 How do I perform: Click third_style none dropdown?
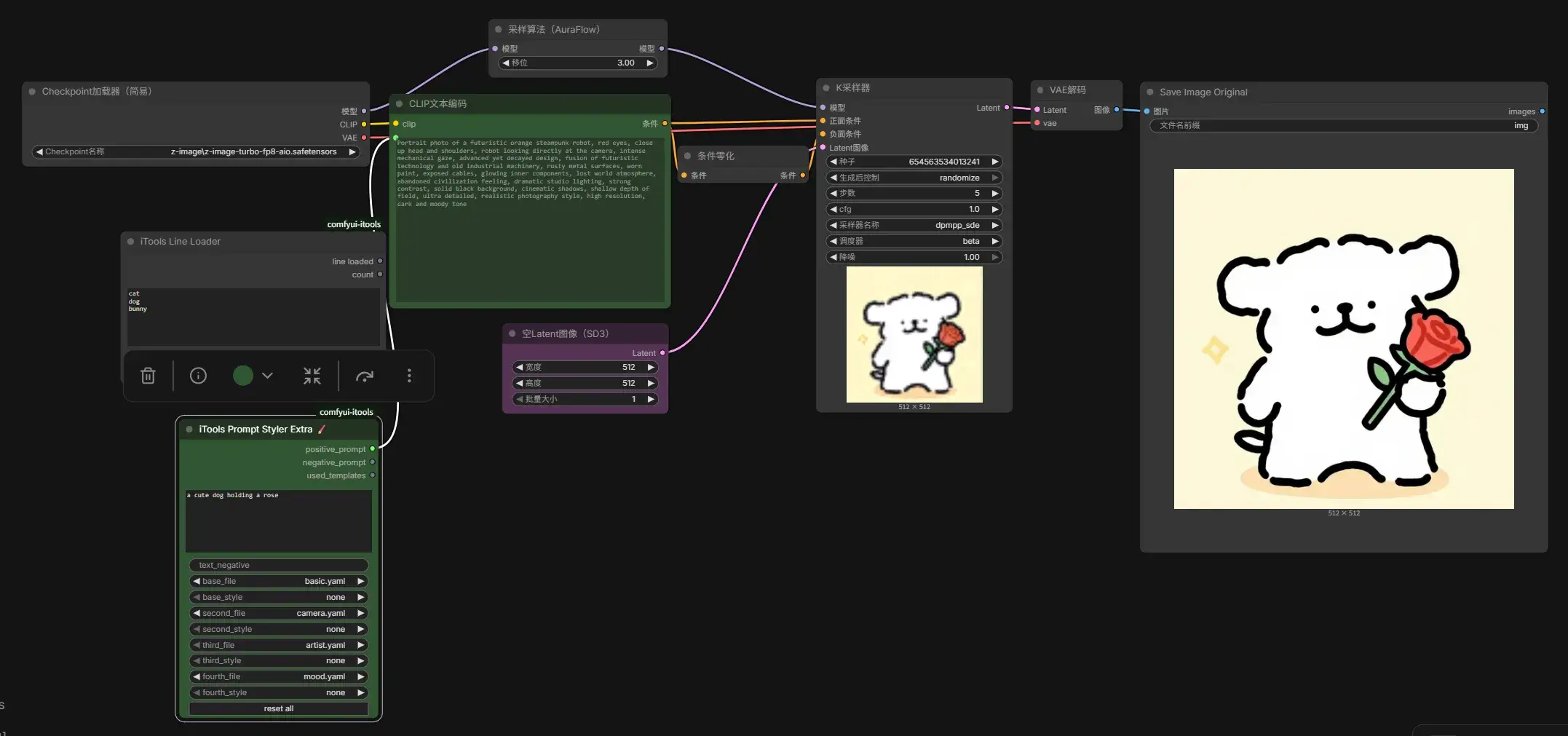pyautogui.click(x=279, y=661)
